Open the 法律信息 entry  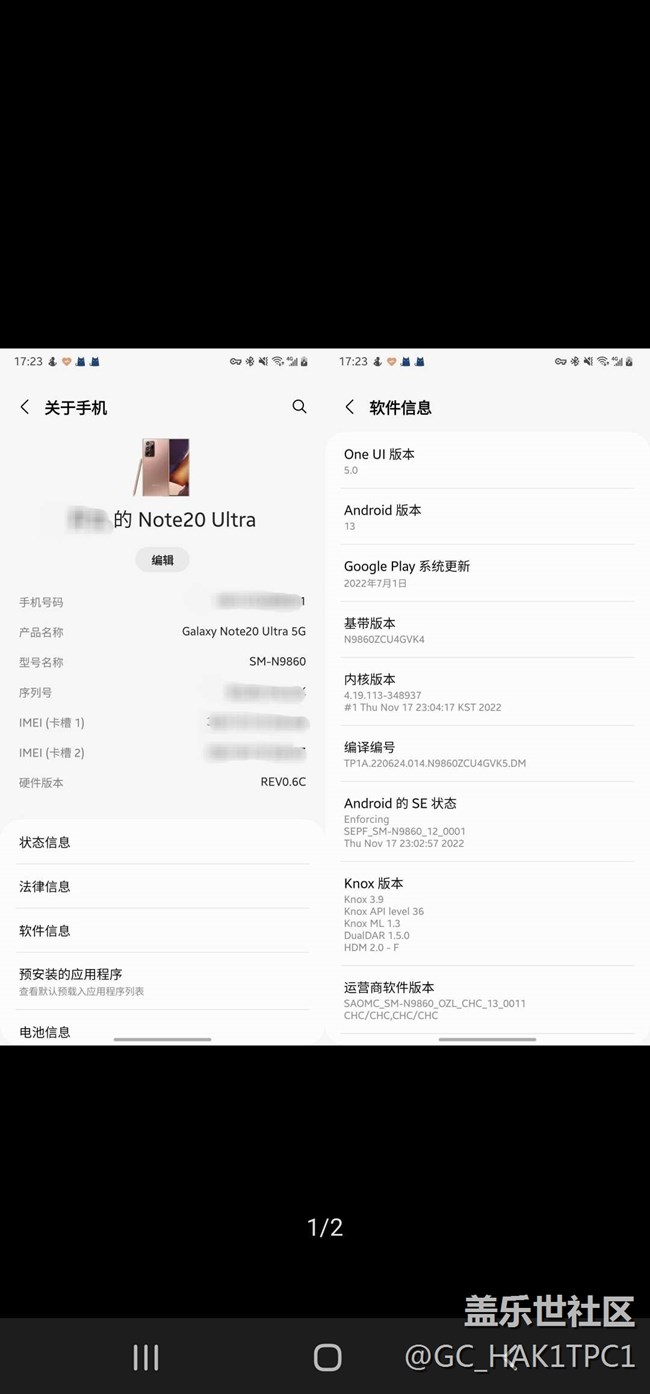tap(162, 886)
